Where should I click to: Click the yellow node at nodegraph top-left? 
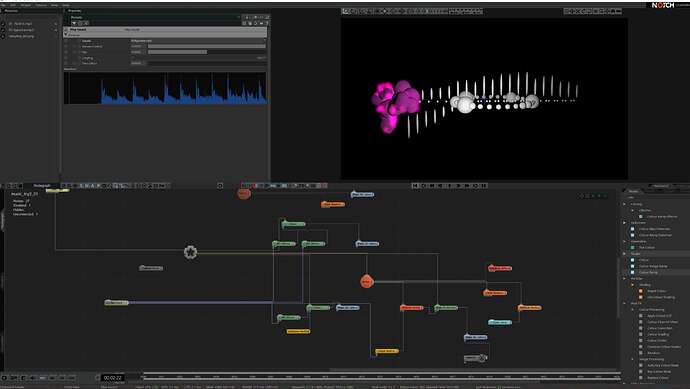[x=57, y=191]
